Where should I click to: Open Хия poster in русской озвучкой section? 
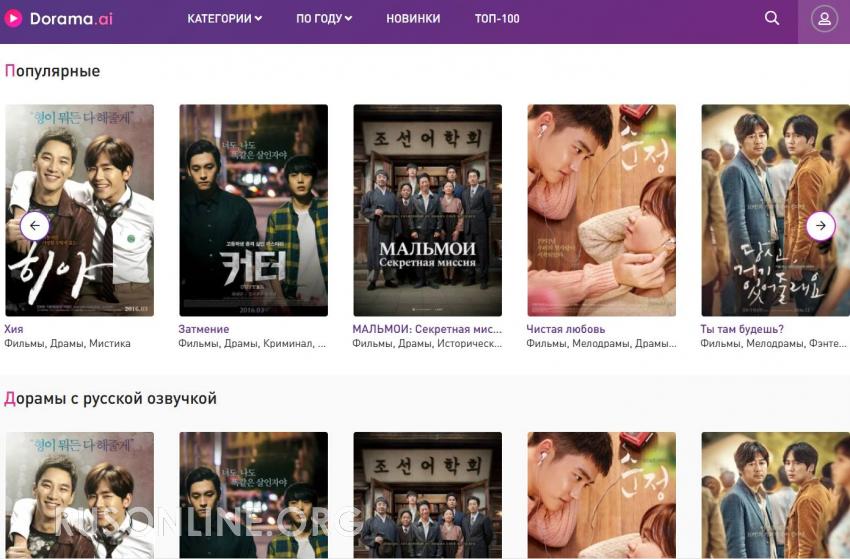80,495
